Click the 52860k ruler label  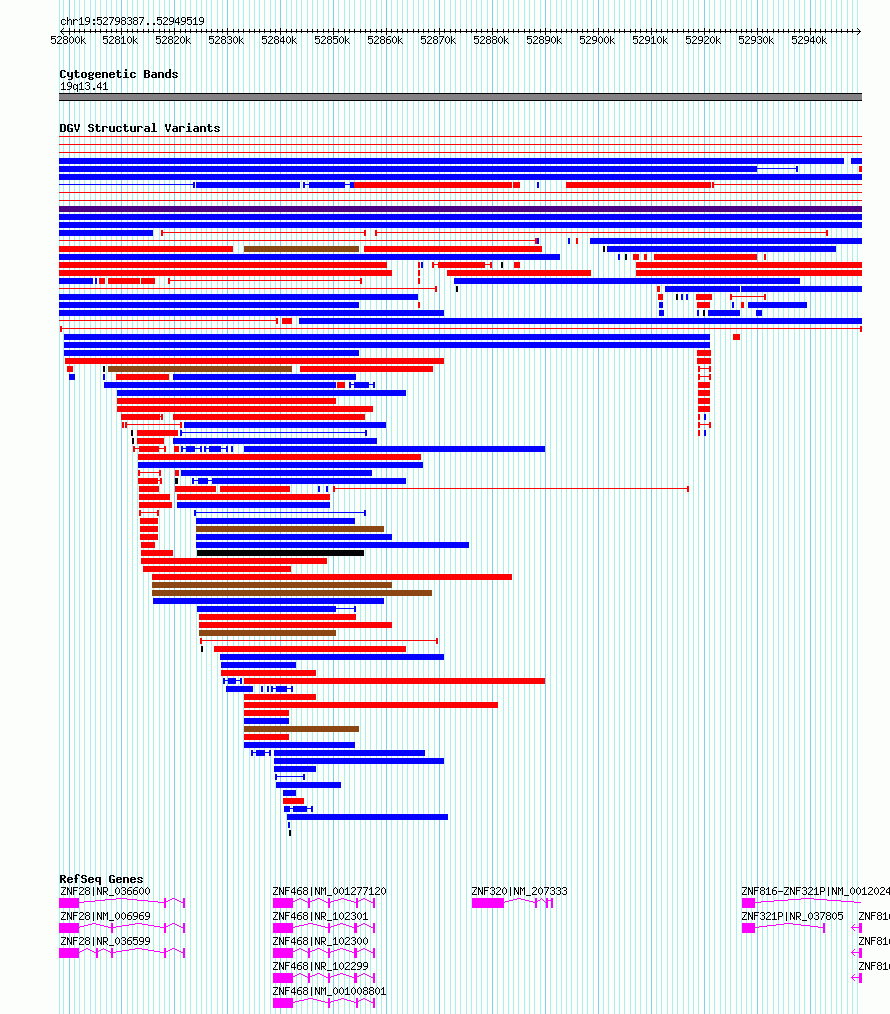[x=385, y=40]
